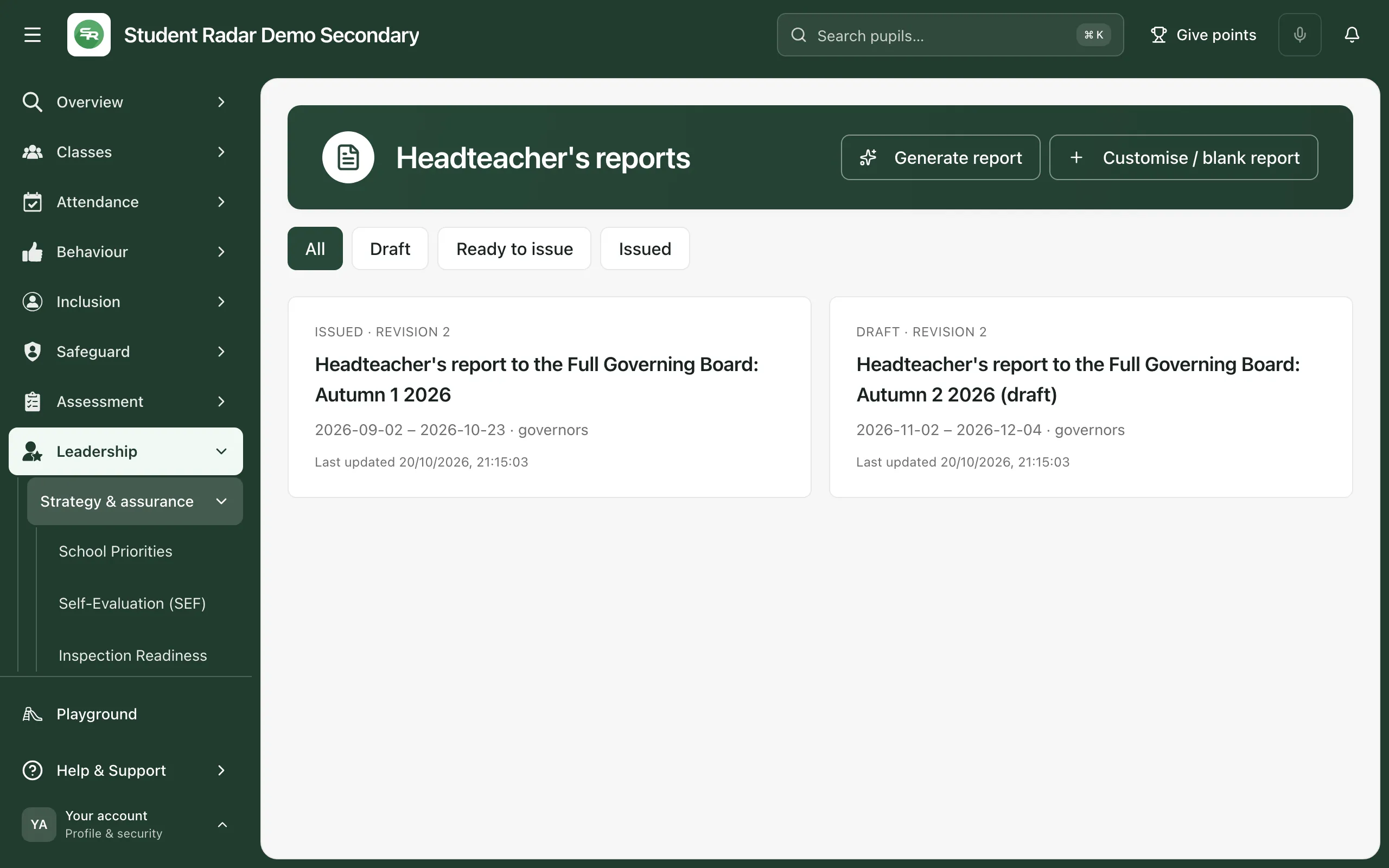Expand the Overview chevron
The image size is (1389, 868).
coord(221,102)
